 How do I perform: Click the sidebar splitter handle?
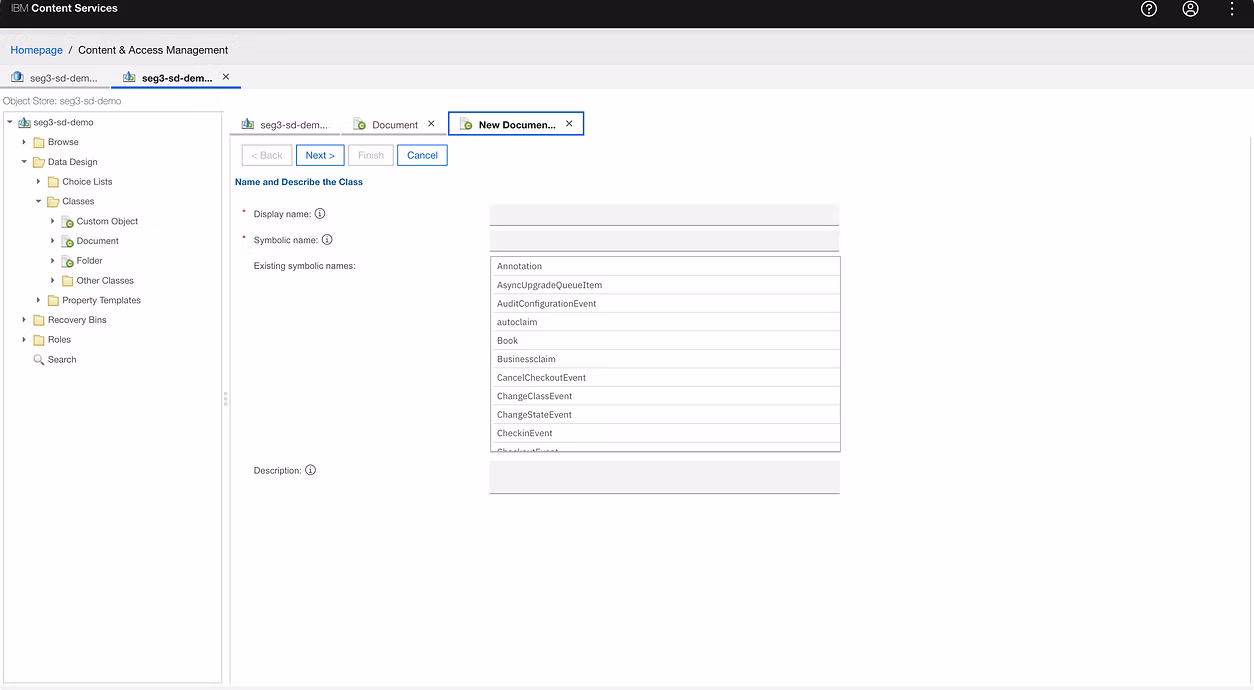pyautogui.click(x=226, y=398)
